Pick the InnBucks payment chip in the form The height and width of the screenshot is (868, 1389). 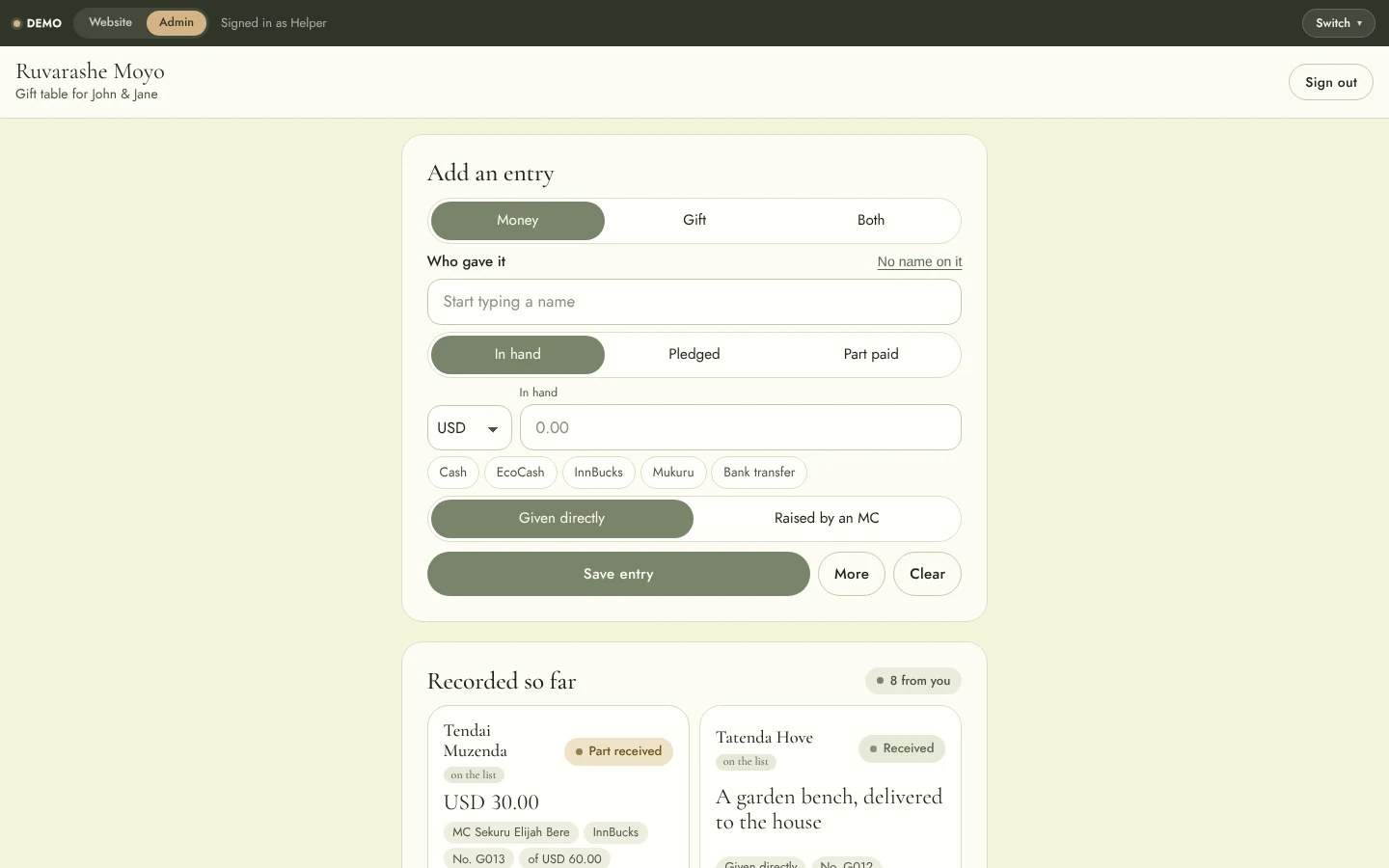[599, 473]
